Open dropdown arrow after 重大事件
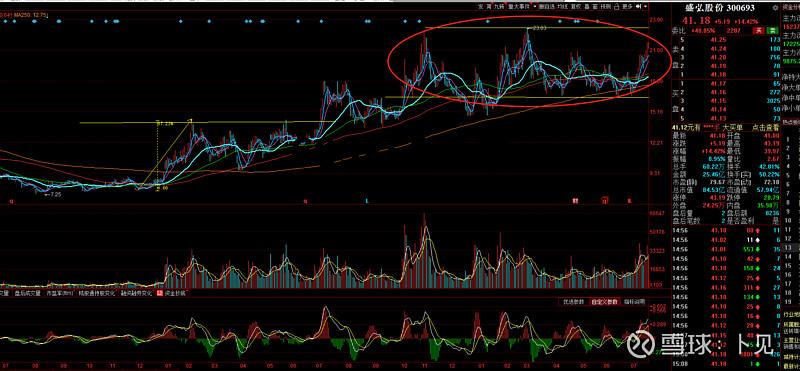Image resolution: width=800 pixels, height=371 pixels. tap(535, 7)
